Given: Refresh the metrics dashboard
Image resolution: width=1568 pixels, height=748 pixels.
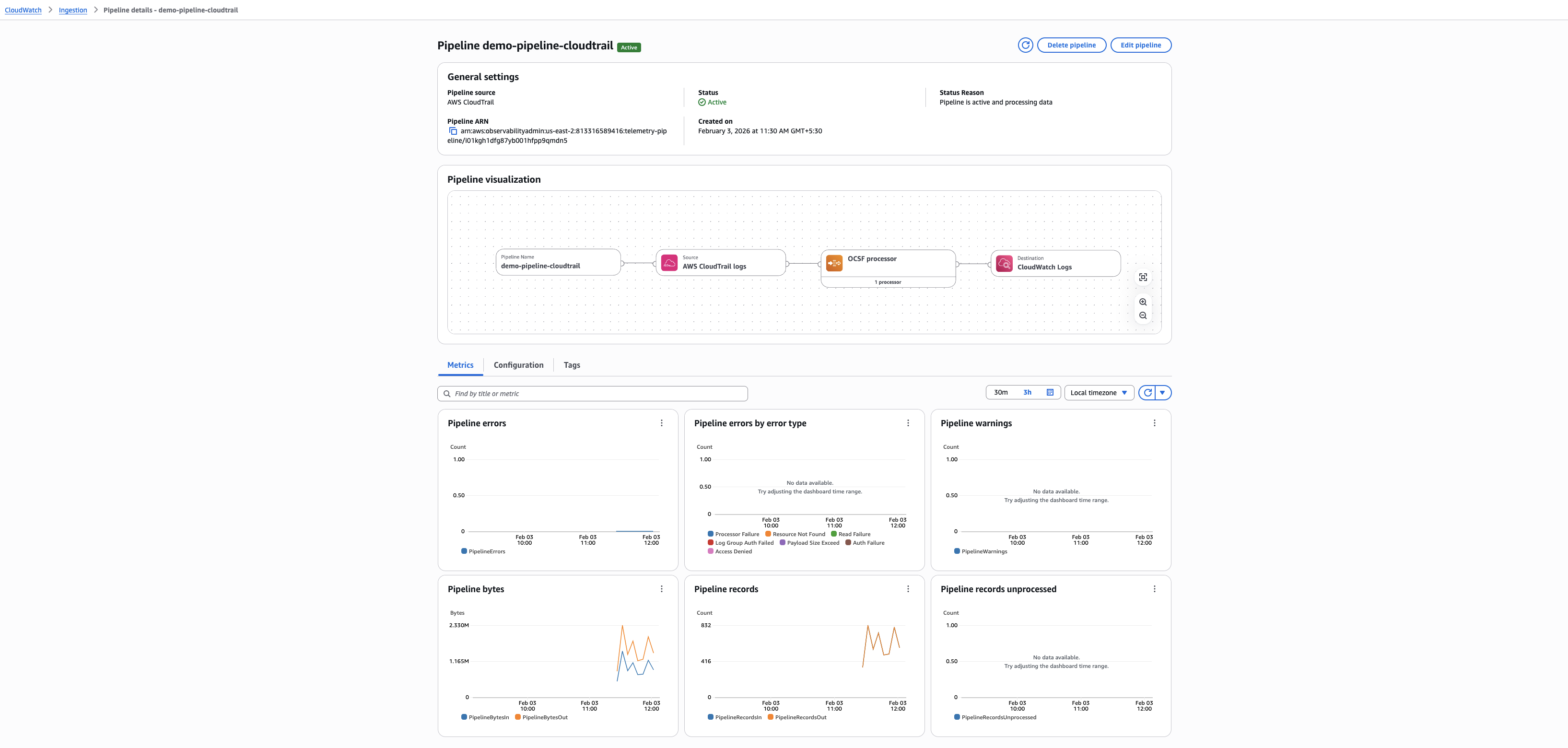Looking at the screenshot, I should pos(1147,393).
